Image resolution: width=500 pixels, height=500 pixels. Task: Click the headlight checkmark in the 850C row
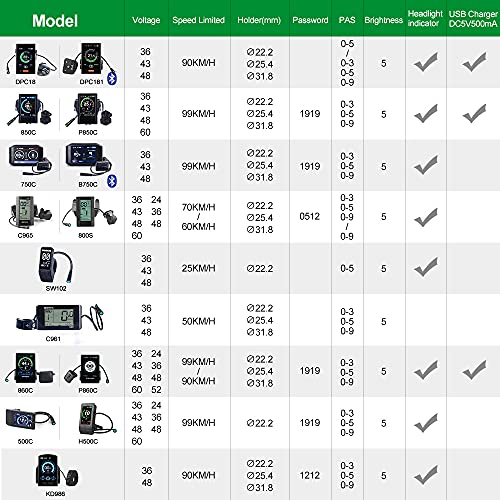(426, 114)
